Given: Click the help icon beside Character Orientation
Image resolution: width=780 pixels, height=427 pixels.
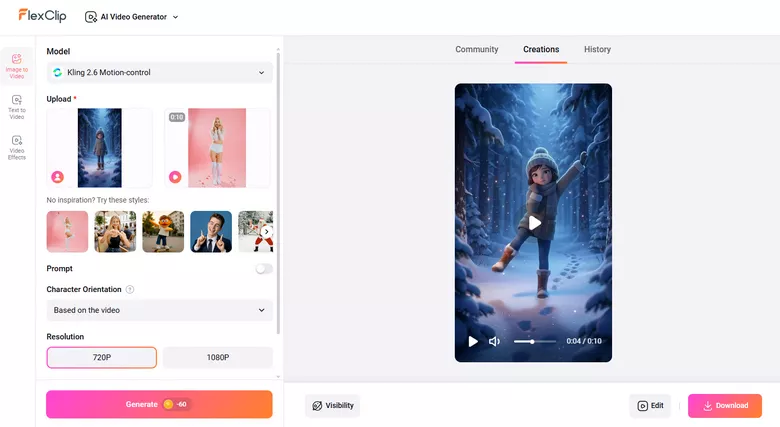Looking at the screenshot, I should pos(130,289).
